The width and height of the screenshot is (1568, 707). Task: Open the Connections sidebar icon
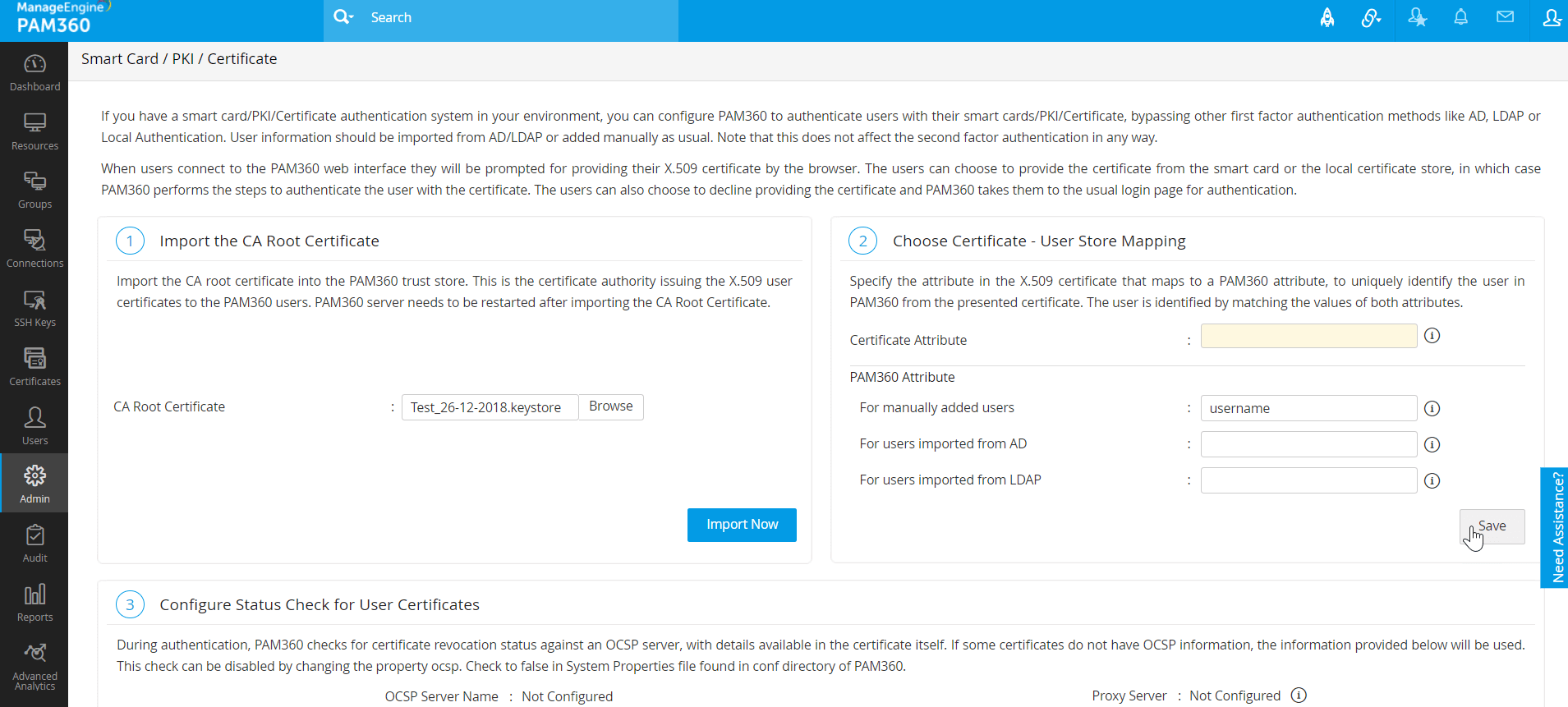(x=34, y=249)
